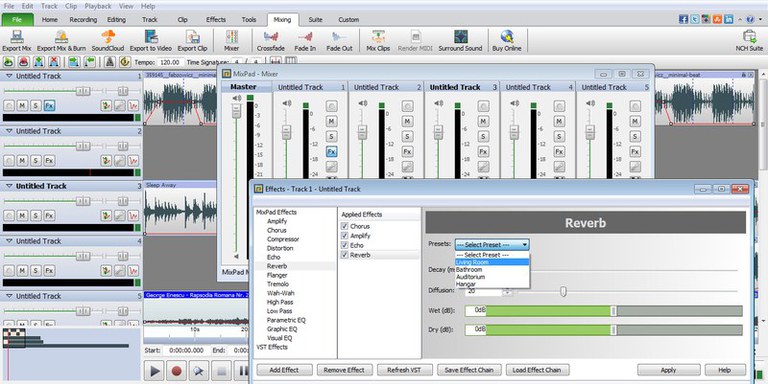
Task: Mute track 3 in the track list
Action: click(22, 215)
